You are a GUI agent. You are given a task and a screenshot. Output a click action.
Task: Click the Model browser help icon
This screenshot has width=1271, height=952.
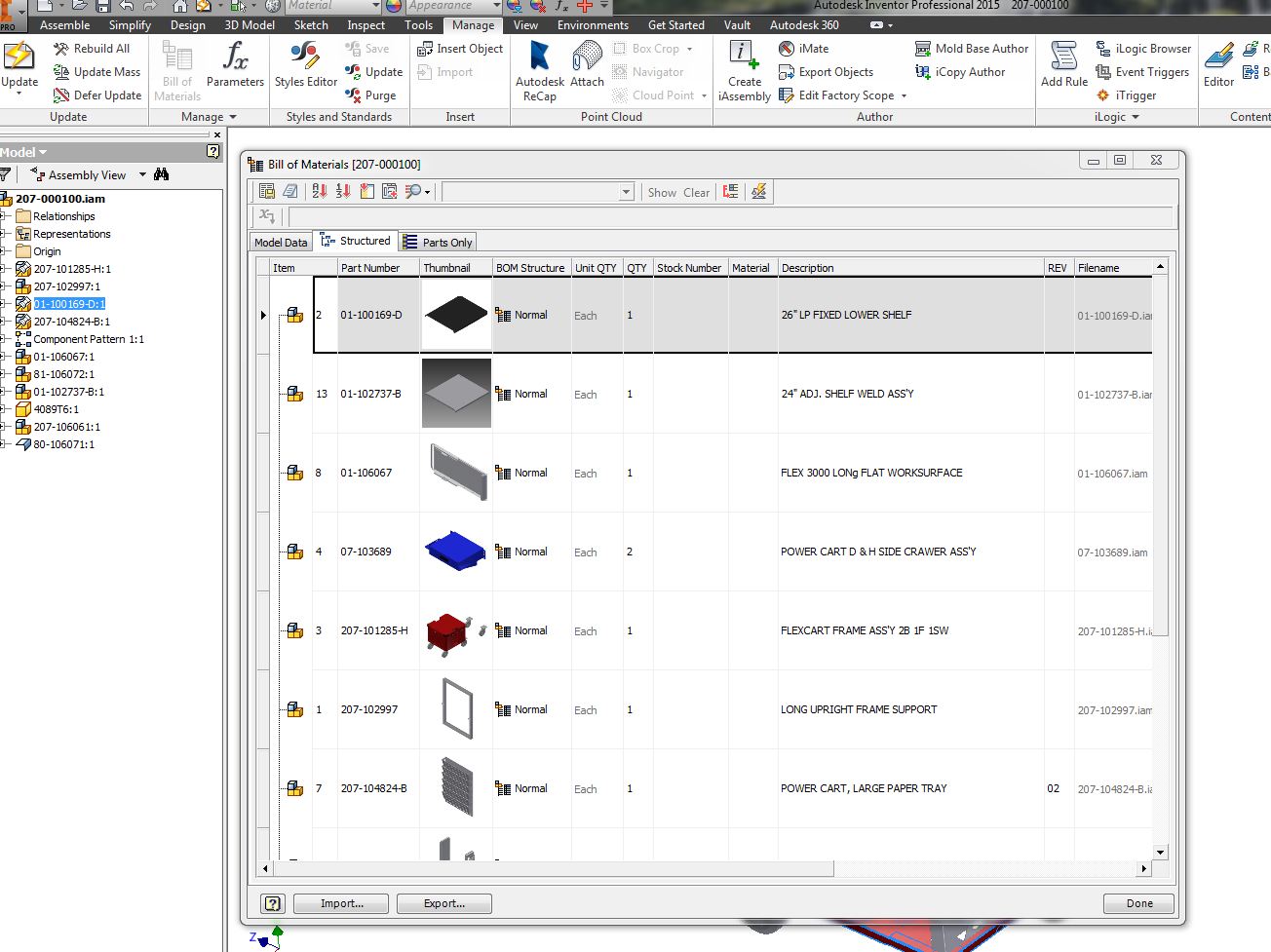tap(213, 152)
